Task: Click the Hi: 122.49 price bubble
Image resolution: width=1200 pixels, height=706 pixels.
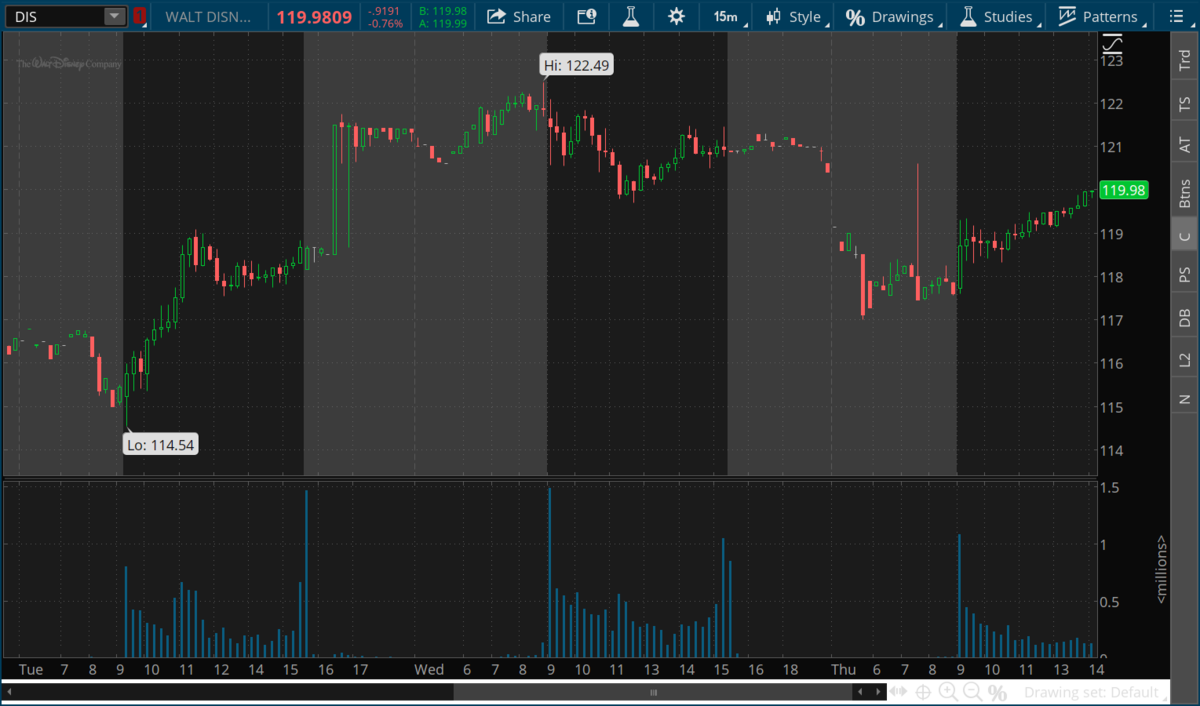Action: [x=576, y=65]
